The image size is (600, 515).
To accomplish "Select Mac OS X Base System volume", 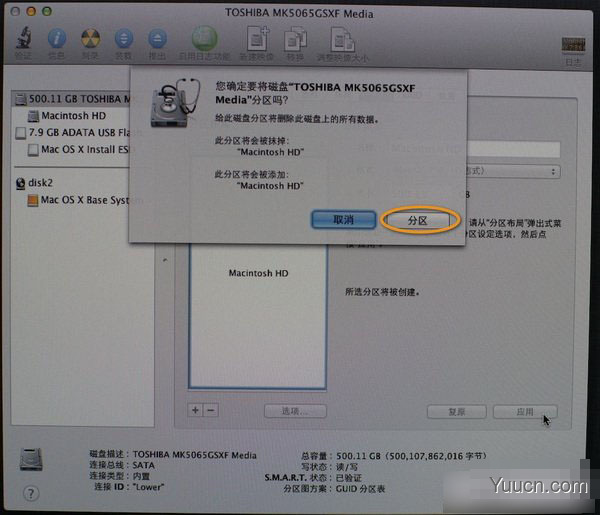I will (x=79, y=200).
